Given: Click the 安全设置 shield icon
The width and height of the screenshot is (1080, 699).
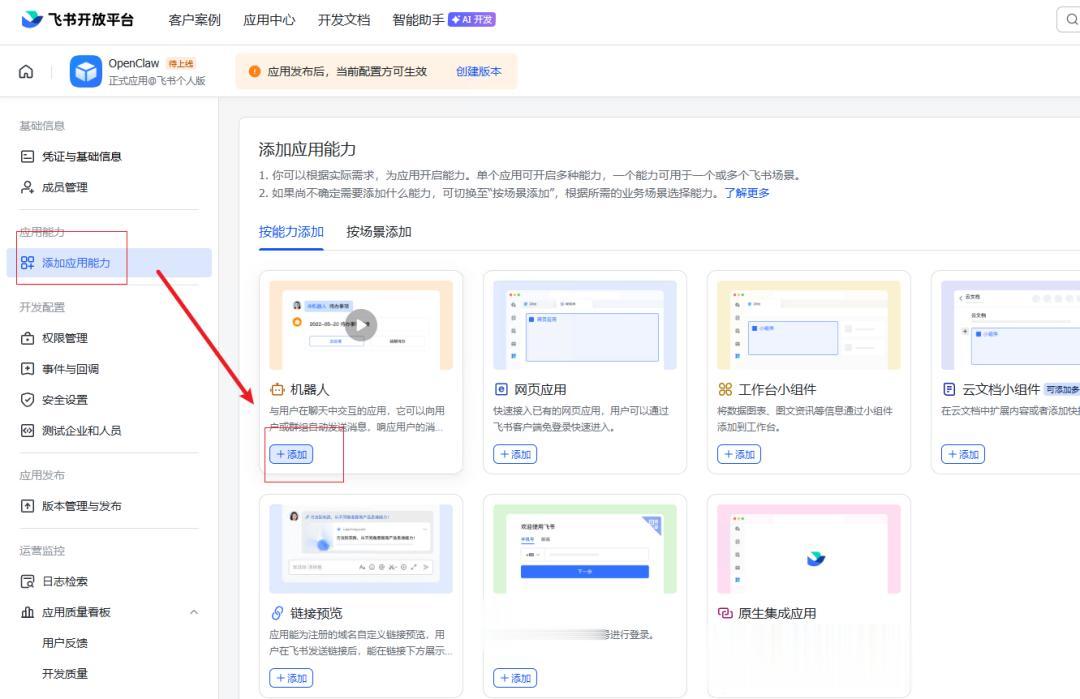Looking at the screenshot, I should (x=28, y=399).
